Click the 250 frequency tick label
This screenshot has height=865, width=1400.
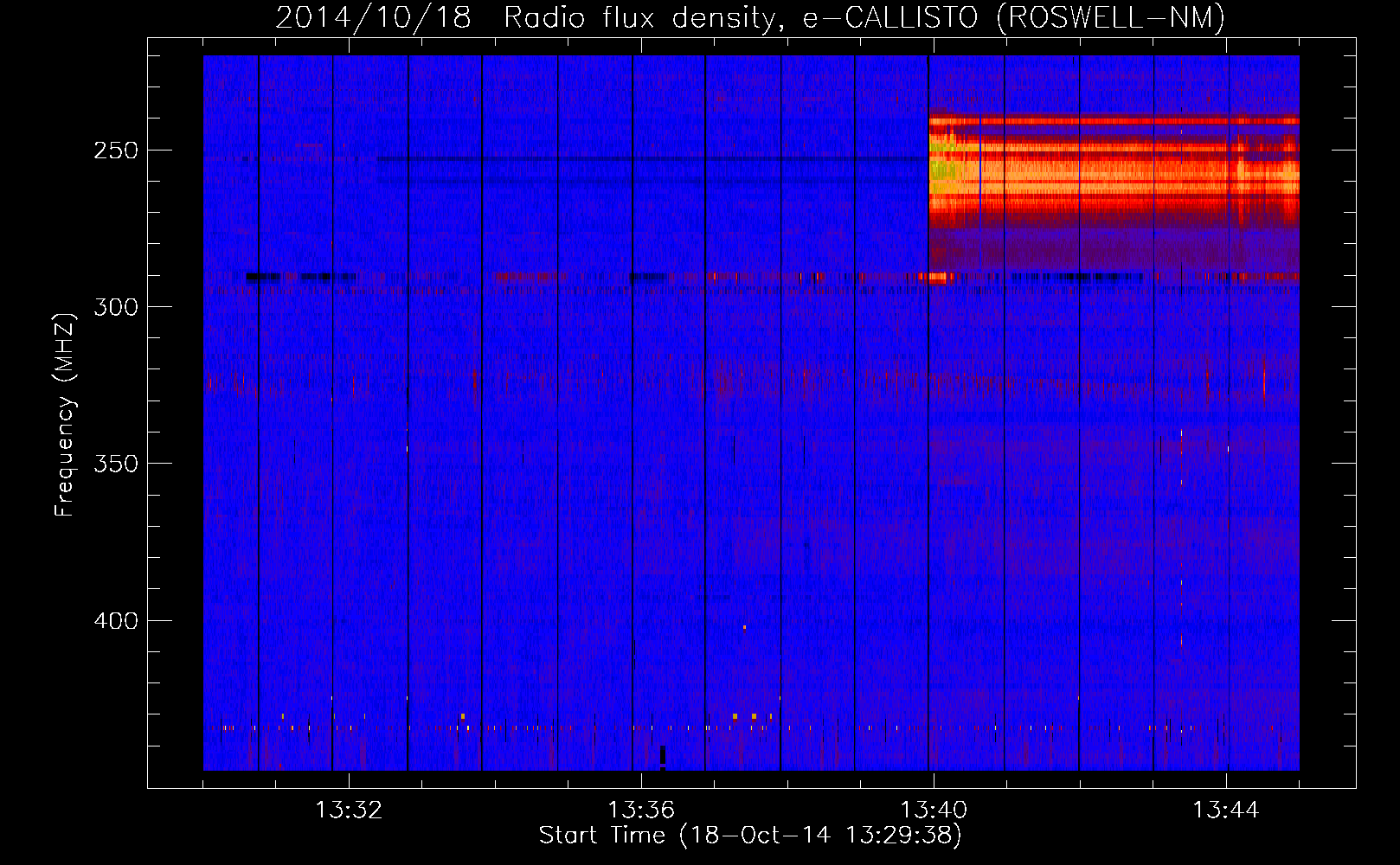coord(117,151)
